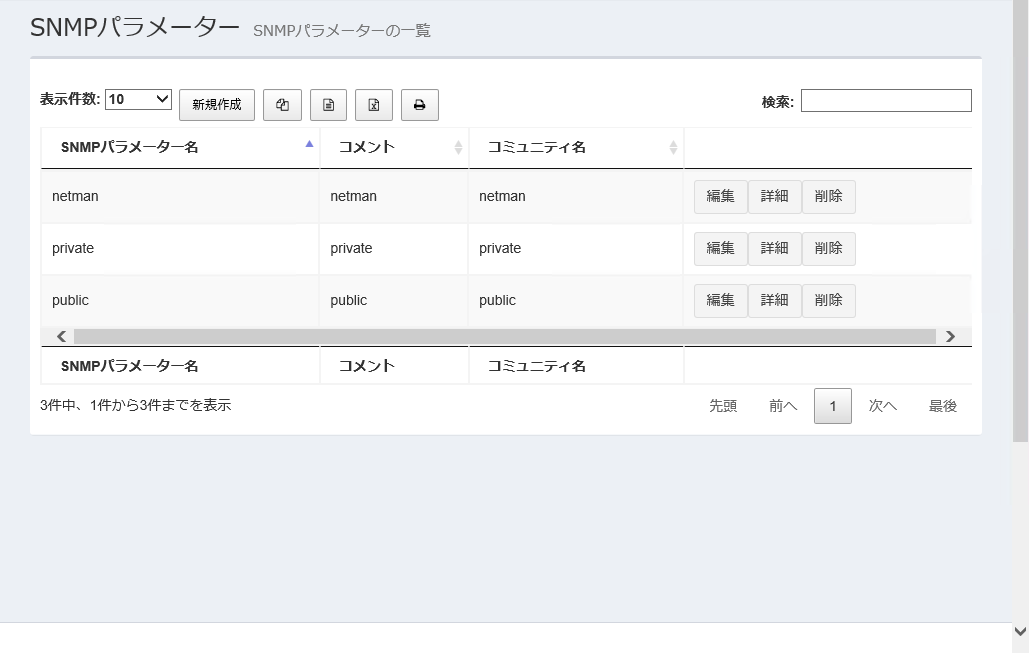
Task: Click the lower コメント footer header
Action: pos(365,365)
